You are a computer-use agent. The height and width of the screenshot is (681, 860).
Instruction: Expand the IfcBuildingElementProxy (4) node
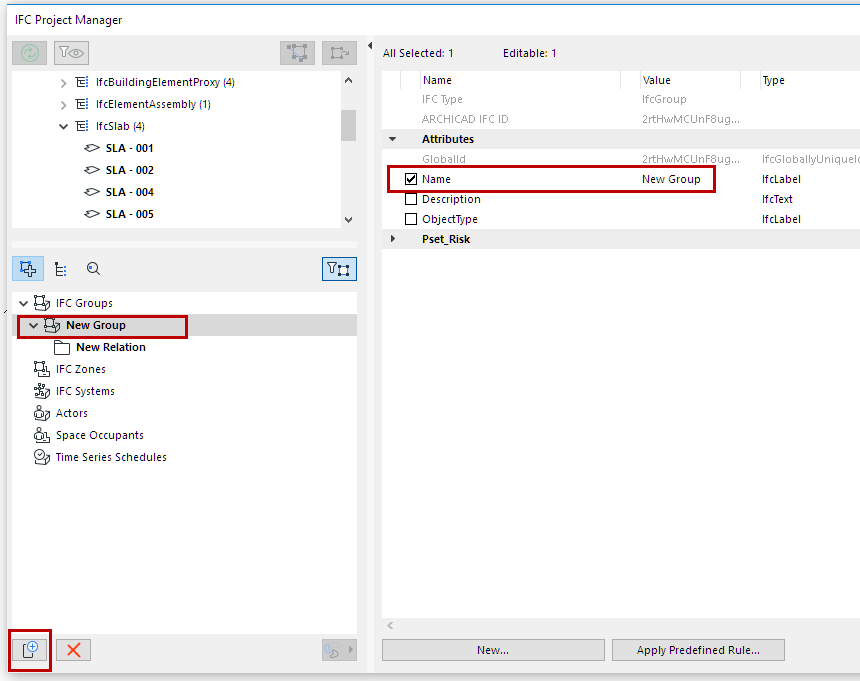tap(63, 83)
